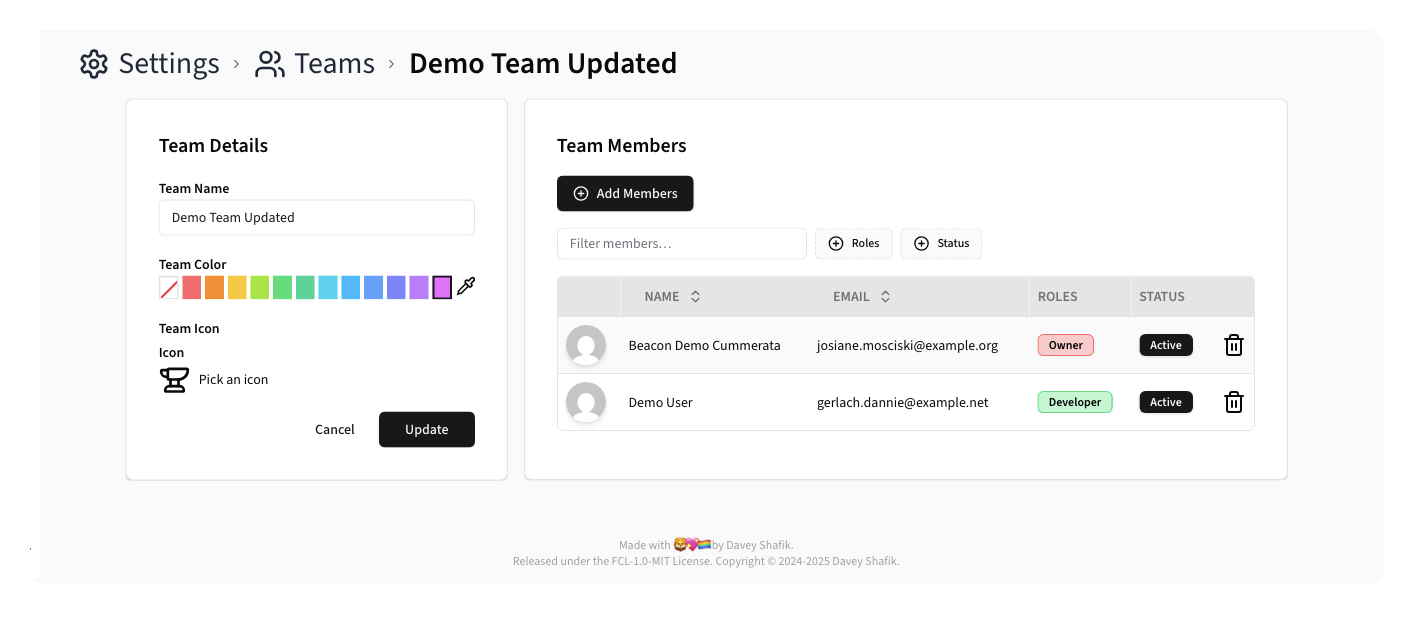Open the Status filter dropdown
Image resolution: width=1426 pixels, height=627 pixels.
tap(941, 243)
